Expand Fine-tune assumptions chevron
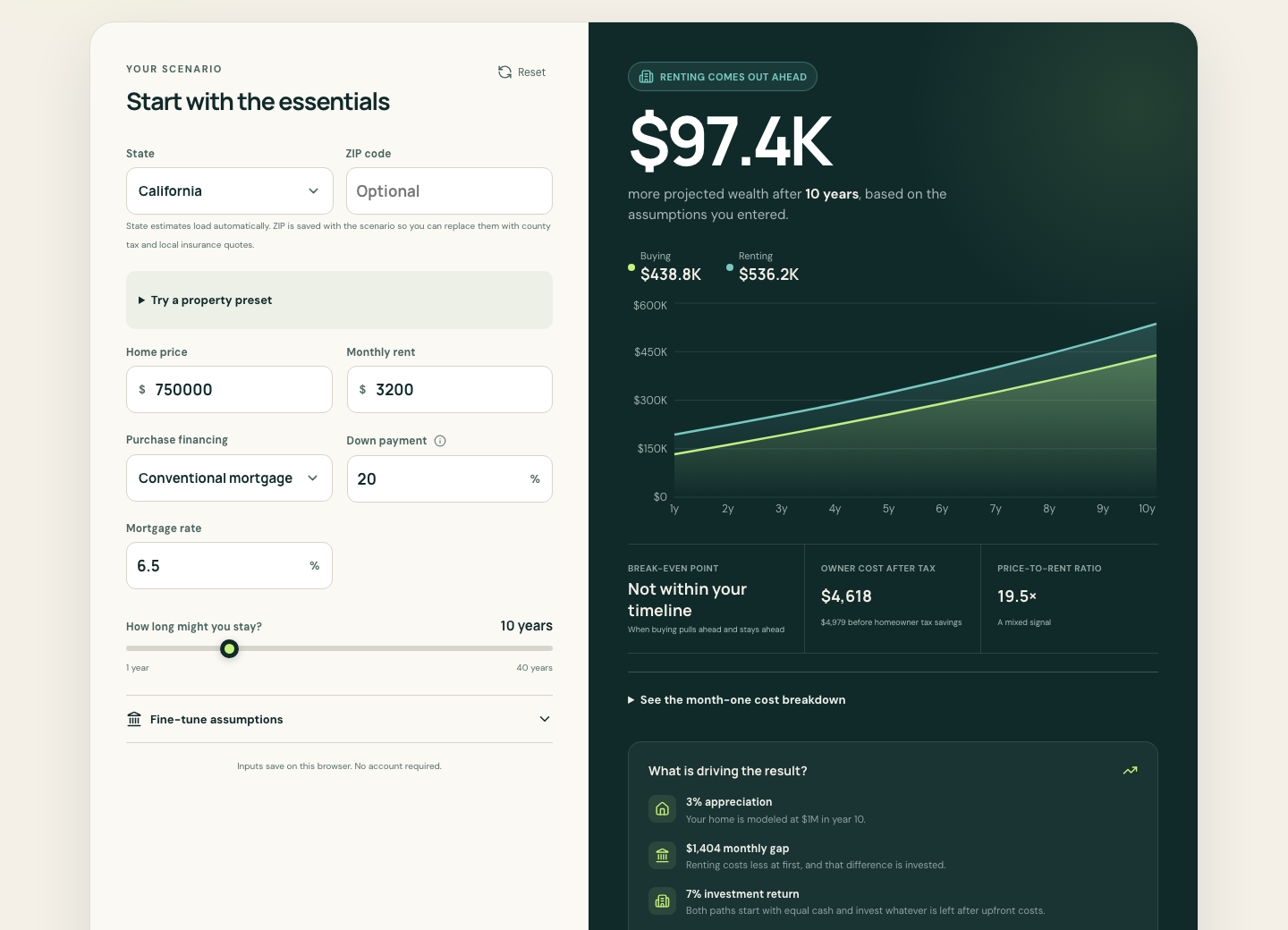The image size is (1288, 930). [545, 719]
